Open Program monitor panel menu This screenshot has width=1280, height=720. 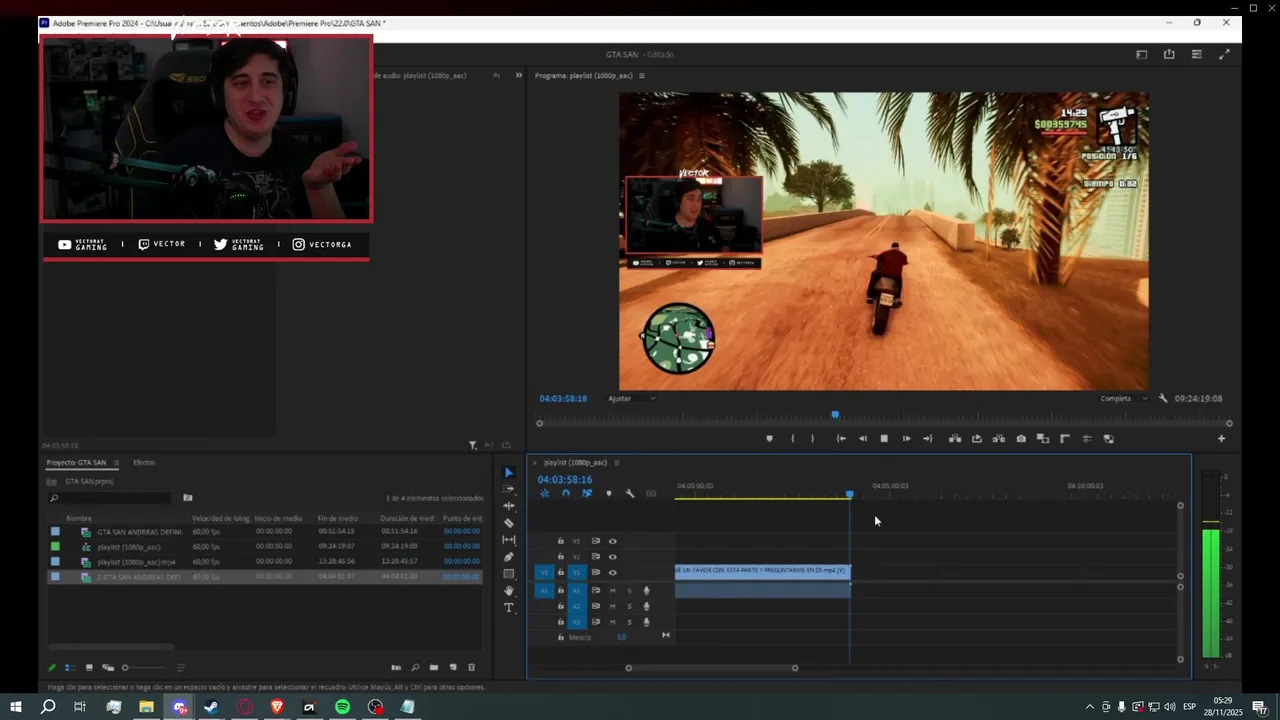[x=642, y=76]
